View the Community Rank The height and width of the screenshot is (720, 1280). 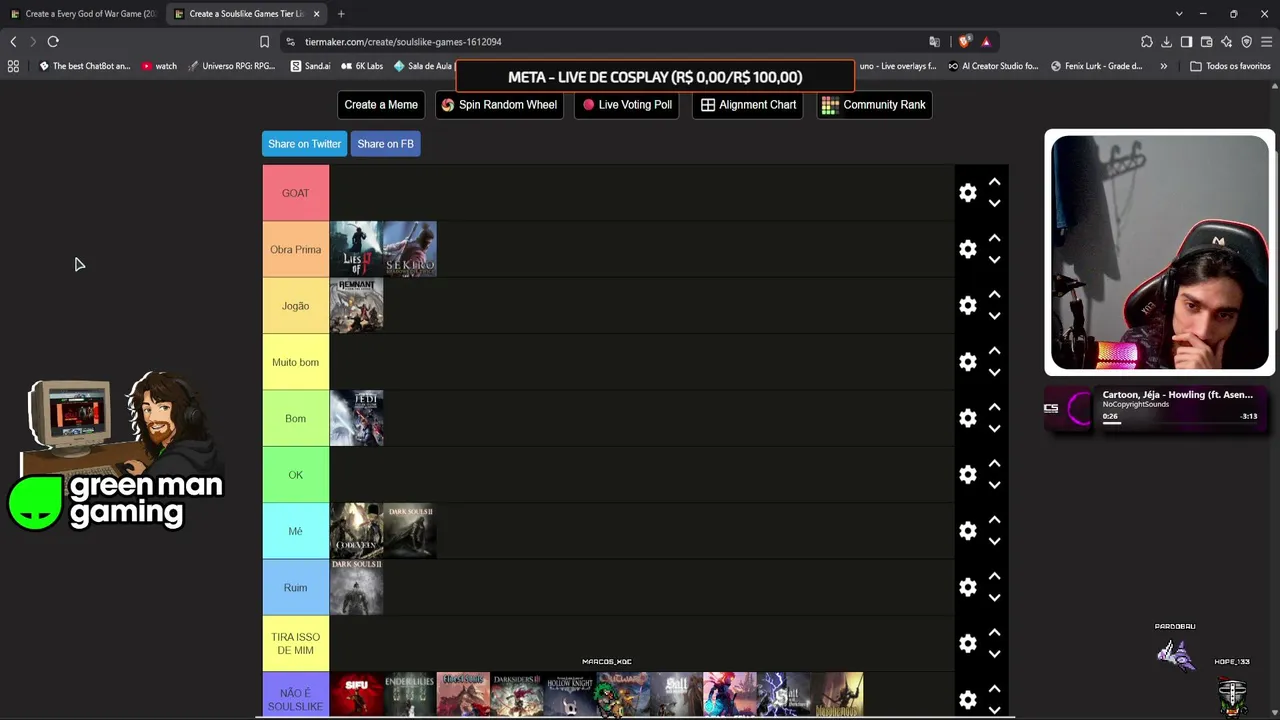tap(874, 105)
